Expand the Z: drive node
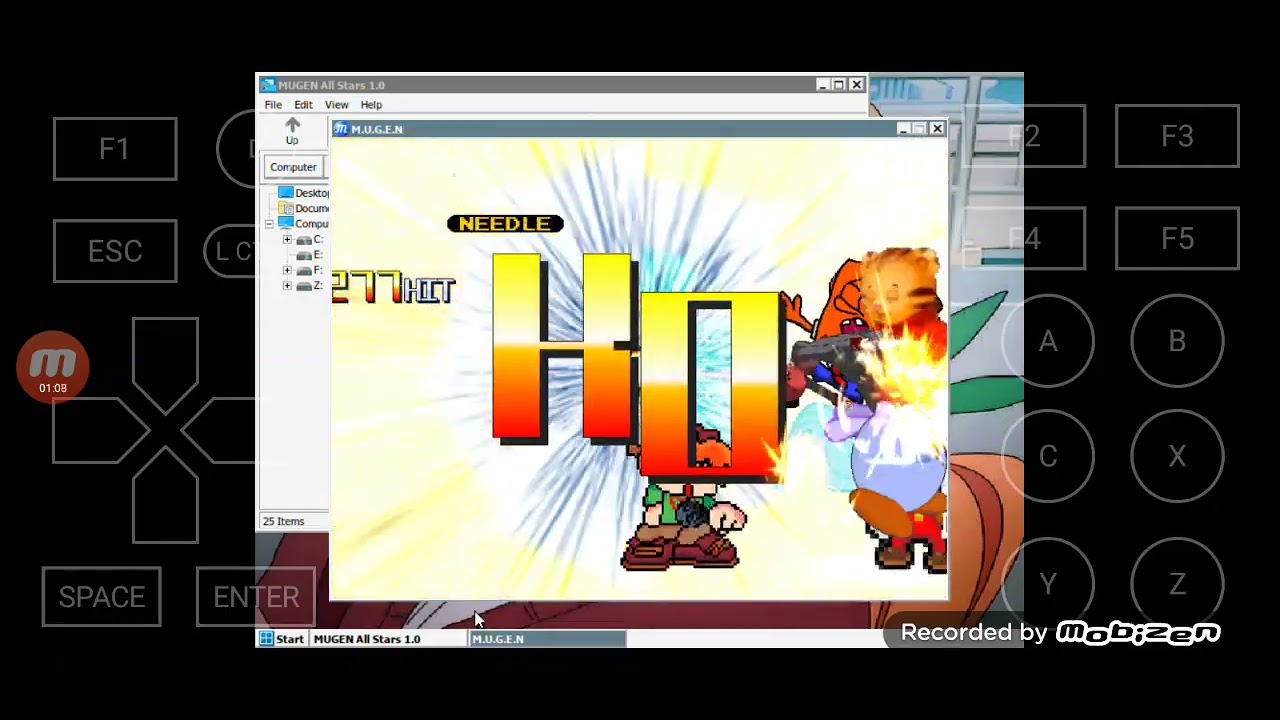This screenshot has width=1280, height=720. pyautogui.click(x=287, y=286)
